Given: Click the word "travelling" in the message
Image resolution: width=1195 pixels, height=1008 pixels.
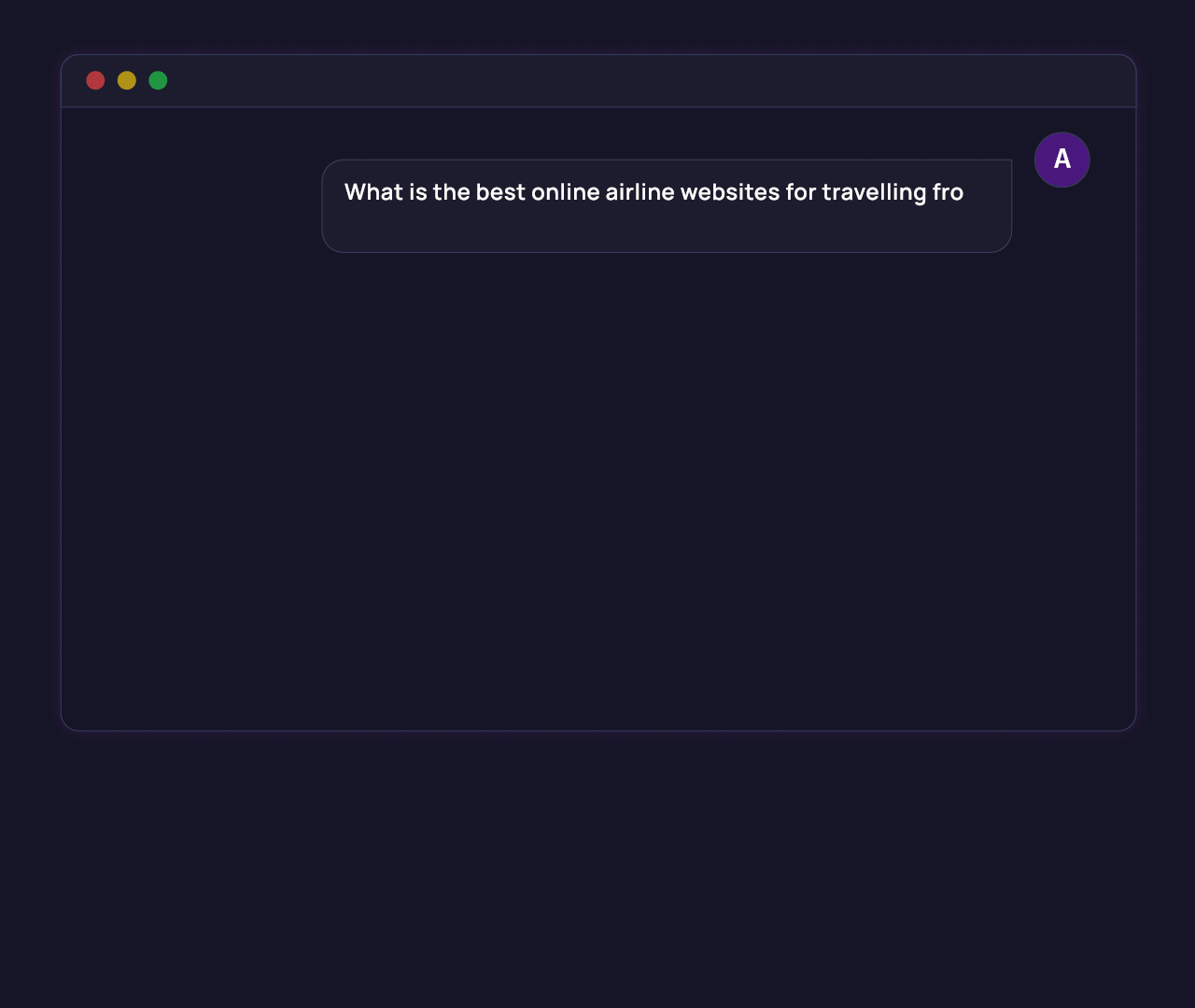Looking at the screenshot, I should point(874,192).
